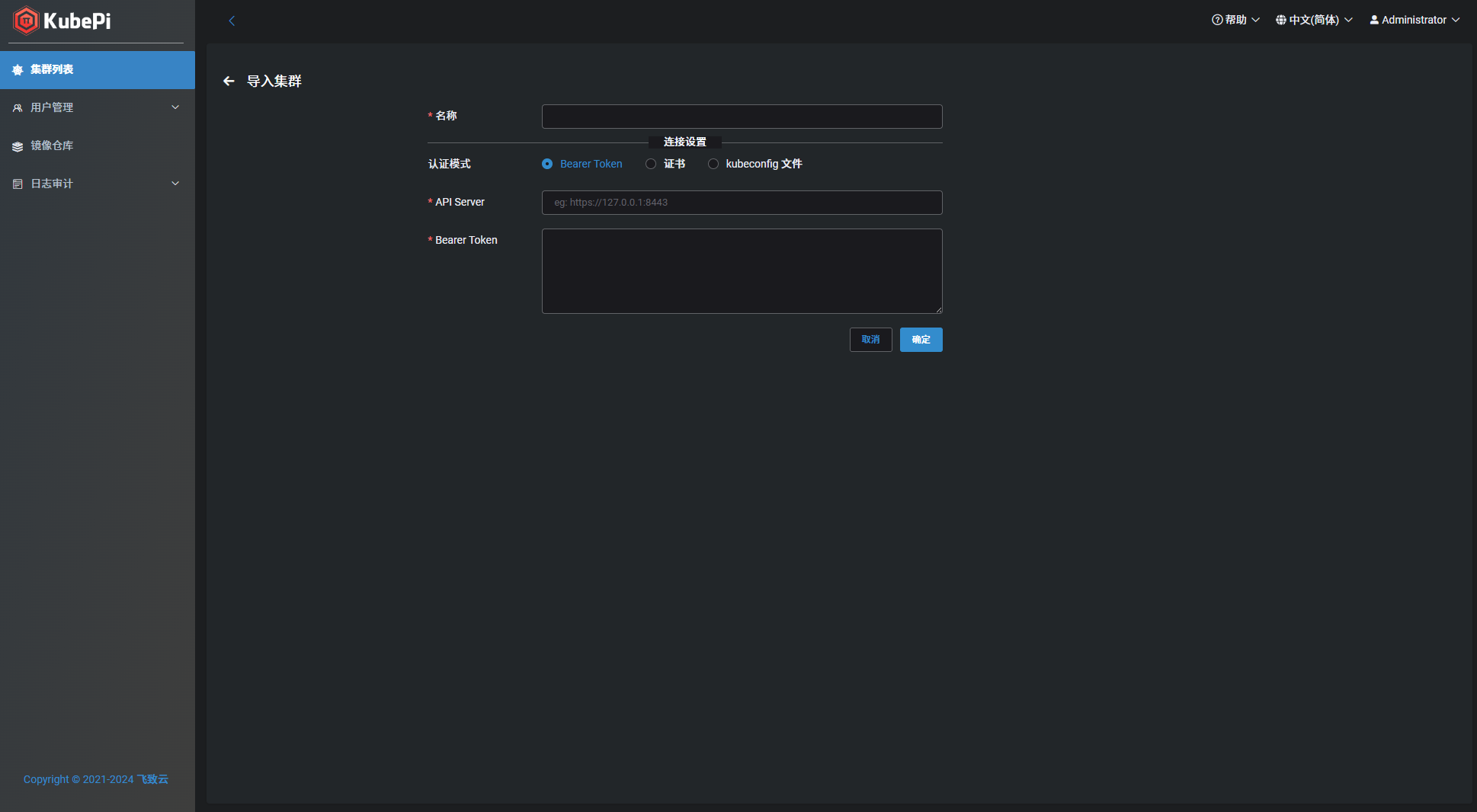This screenshot has width=1477, height=812.
Task: Open 用户管理 in the sidebar
Action: click(98, 108)
